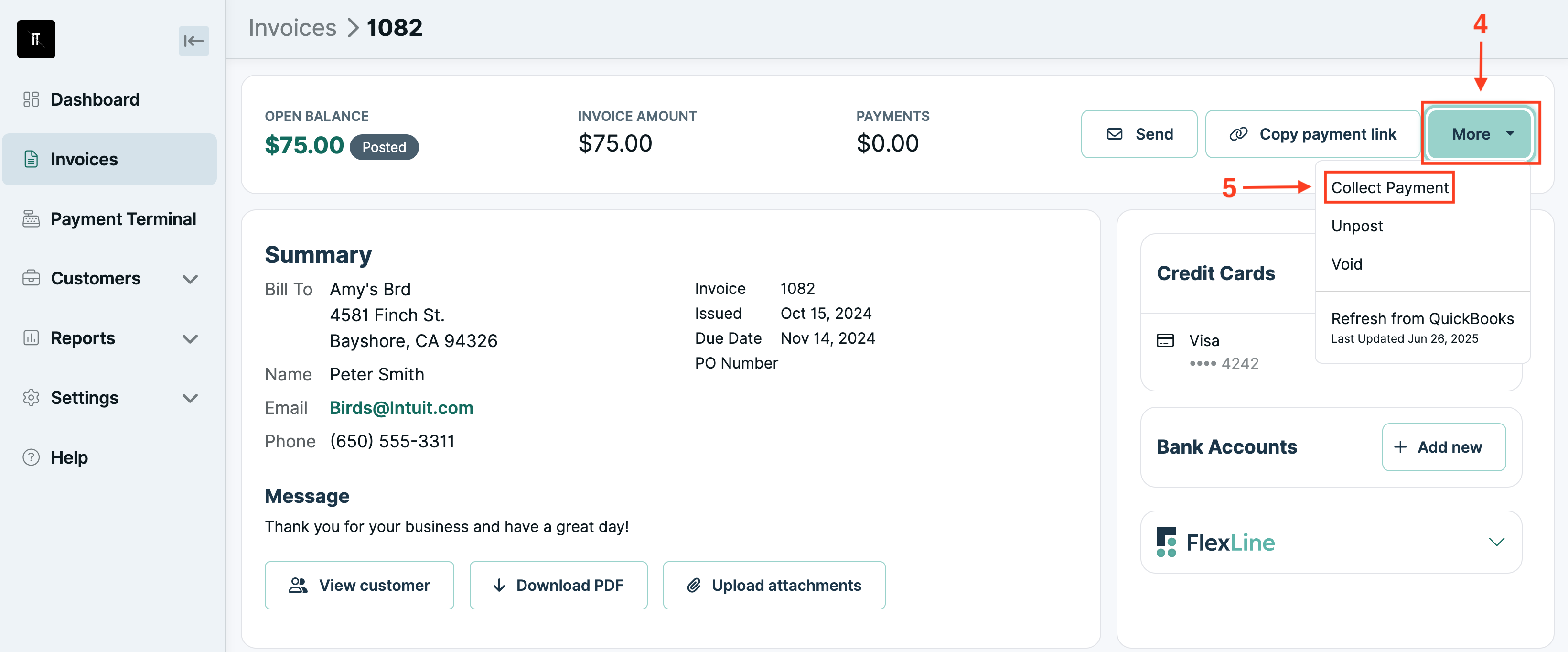Click the envelope icon on the Send button

1115,134
